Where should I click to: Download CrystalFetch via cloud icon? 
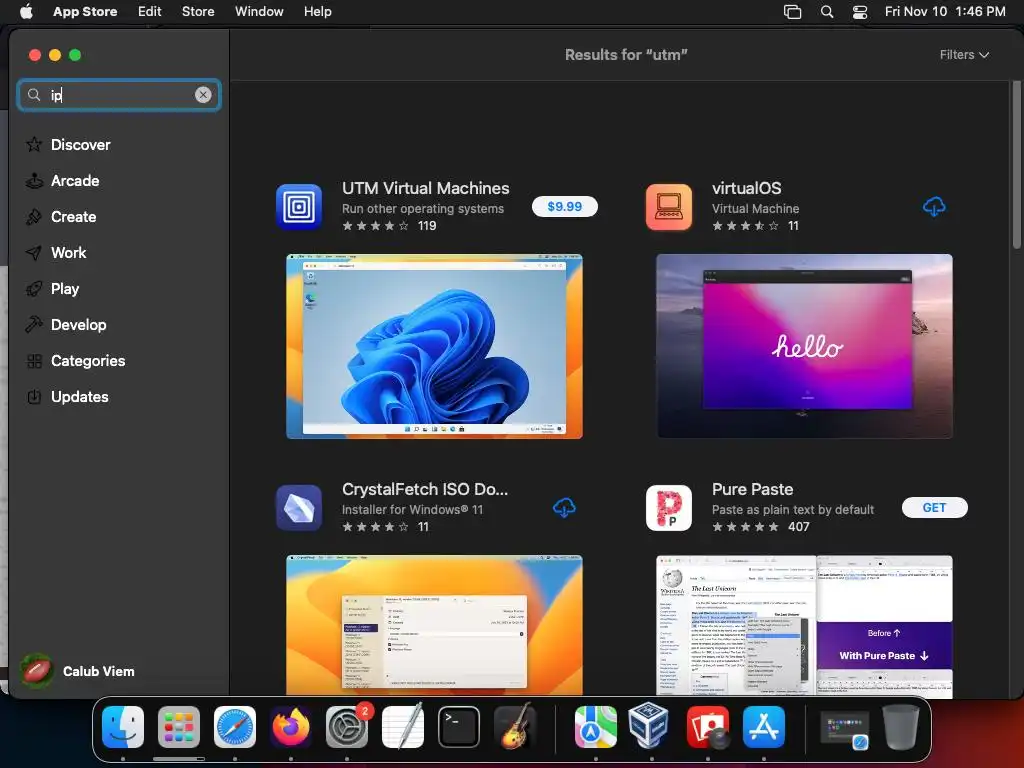coord(564,507)
